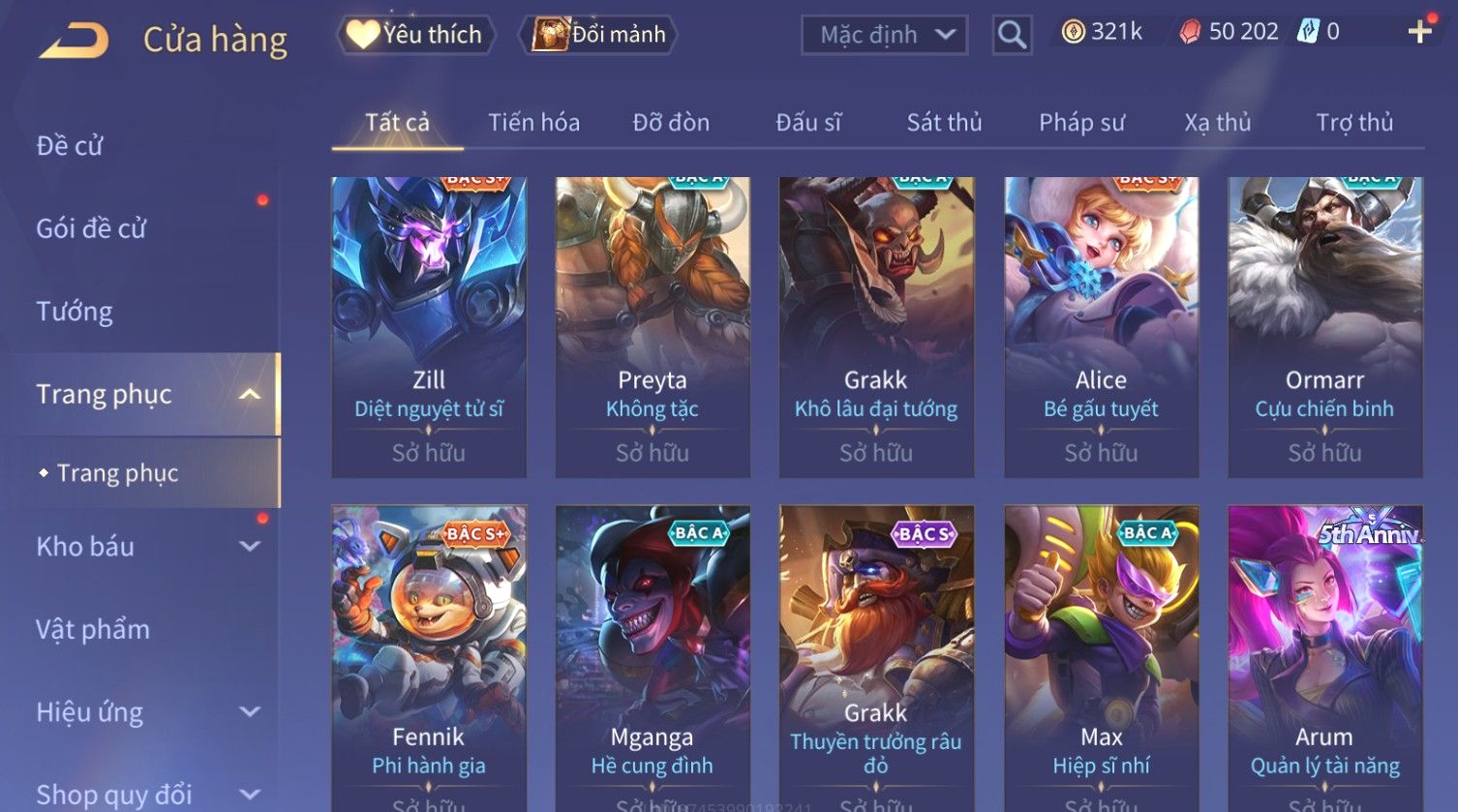Open the Mặc định sort dropdown
This screenshot has width=1458, height=812.
[x=884, y=36]
